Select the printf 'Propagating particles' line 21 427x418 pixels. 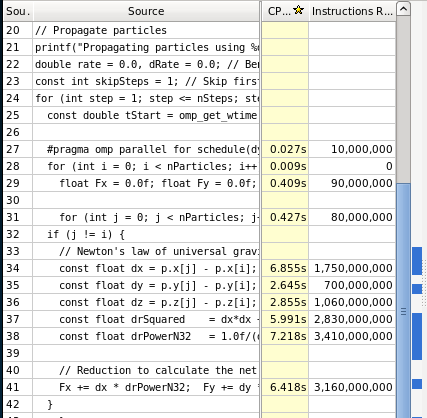(146, 47)
